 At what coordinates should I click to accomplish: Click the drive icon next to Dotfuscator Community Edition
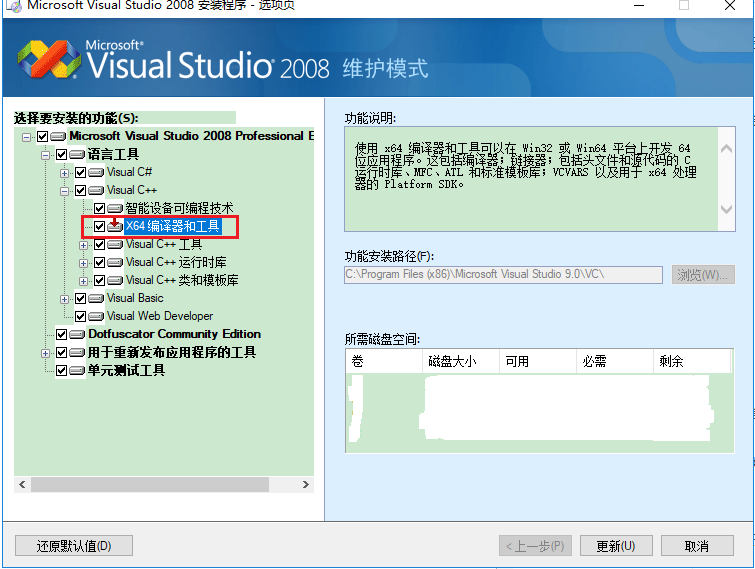coord(77,334)
